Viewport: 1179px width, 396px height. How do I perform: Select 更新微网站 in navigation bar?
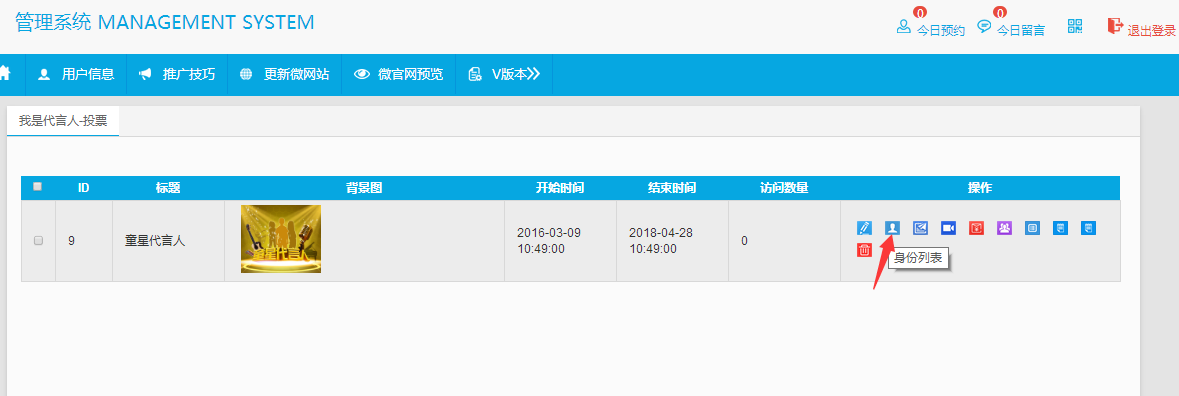click(x=285, y=74)
